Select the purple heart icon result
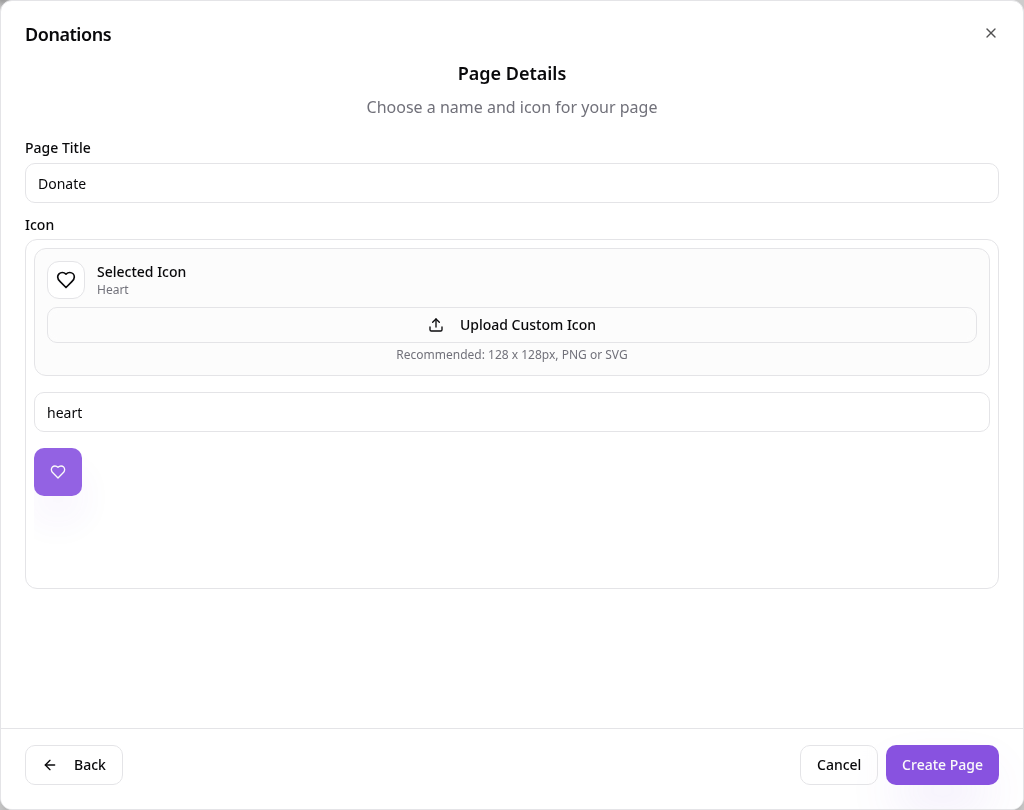This screenshot has height=810, width=1024. pyautogui.click(x=58, y=472)
